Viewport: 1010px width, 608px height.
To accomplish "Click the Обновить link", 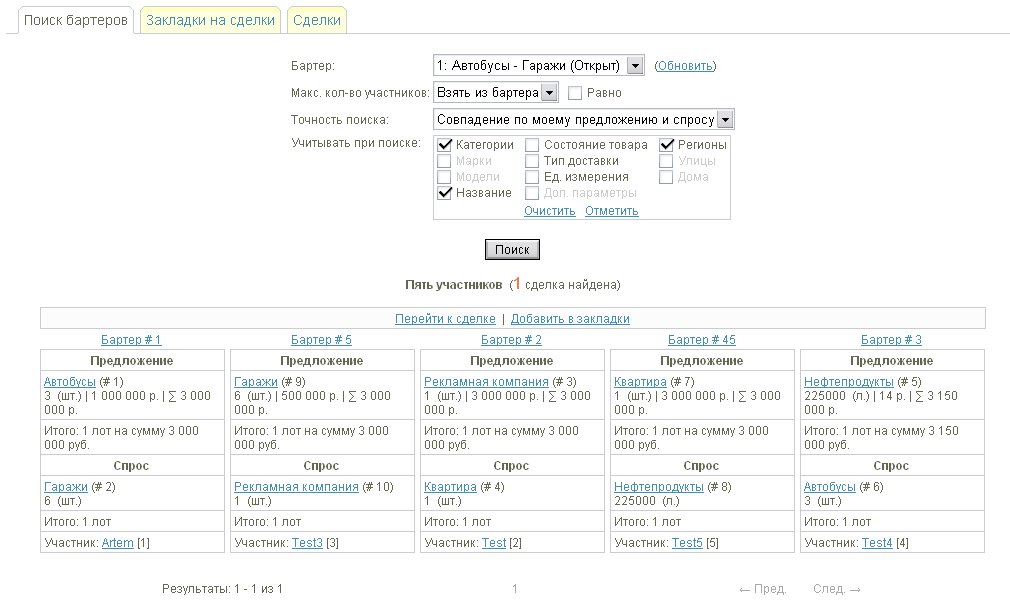I will [685, 66].
